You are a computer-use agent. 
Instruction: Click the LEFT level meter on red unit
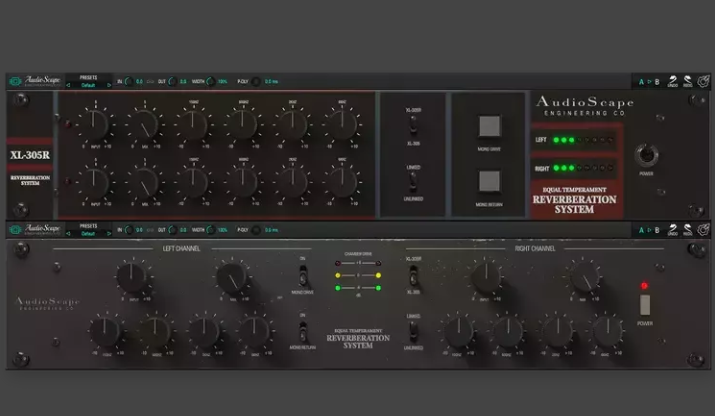click(583, 140)
